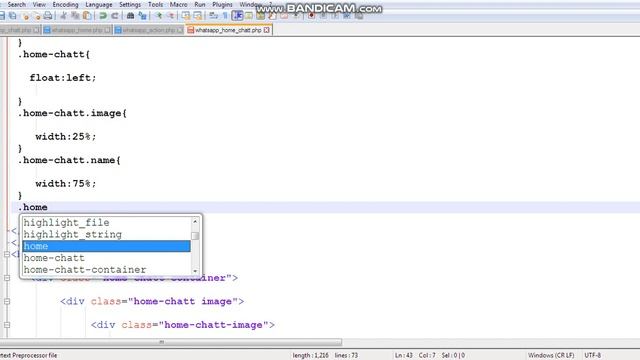Screen dimensions: 640x360
Task: Click the float:left; code line
Action: pyautogui.click(x=63, y=78)
